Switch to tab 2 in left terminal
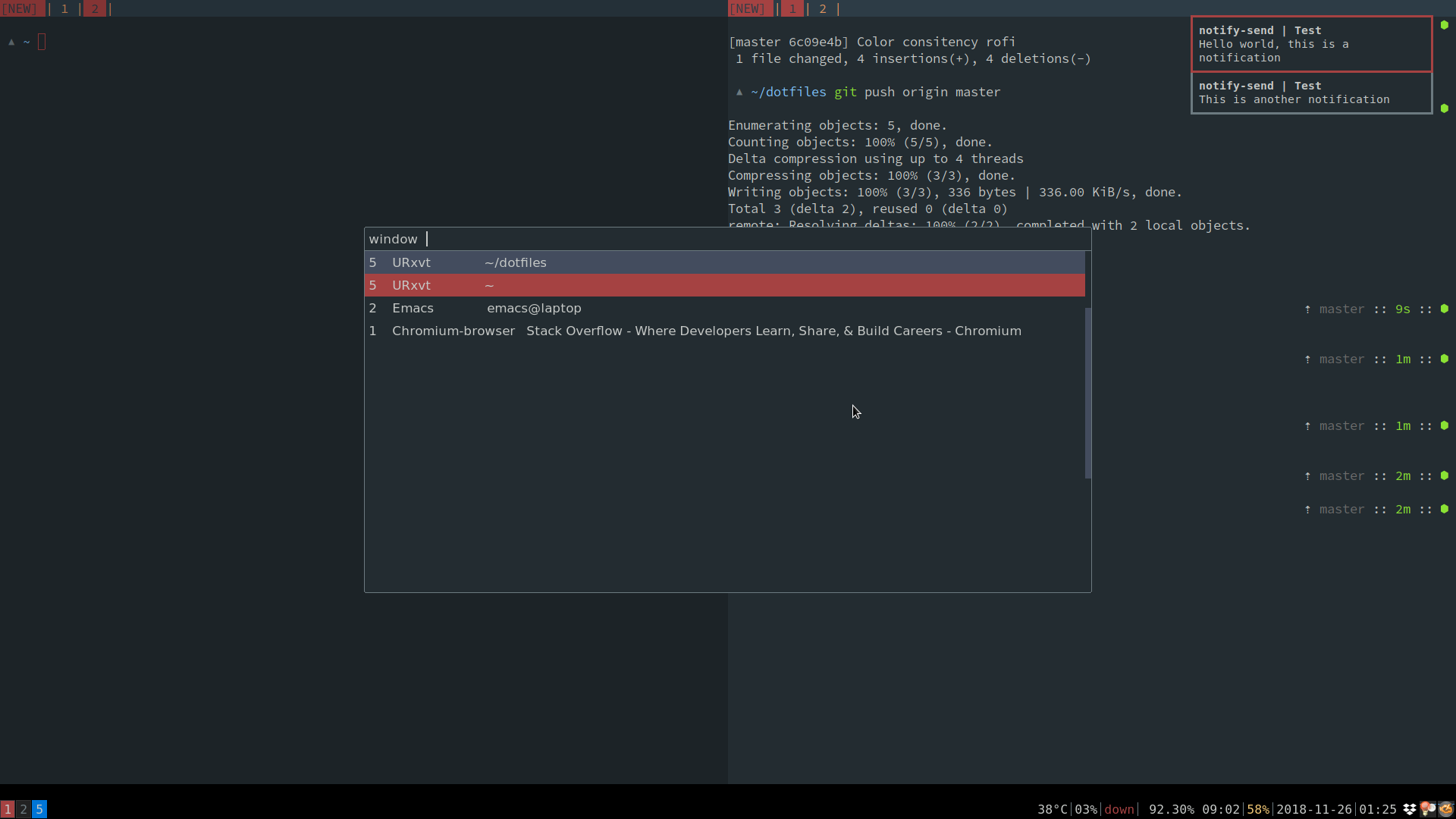The image size is (1456, 819). [x=95, y=9]
